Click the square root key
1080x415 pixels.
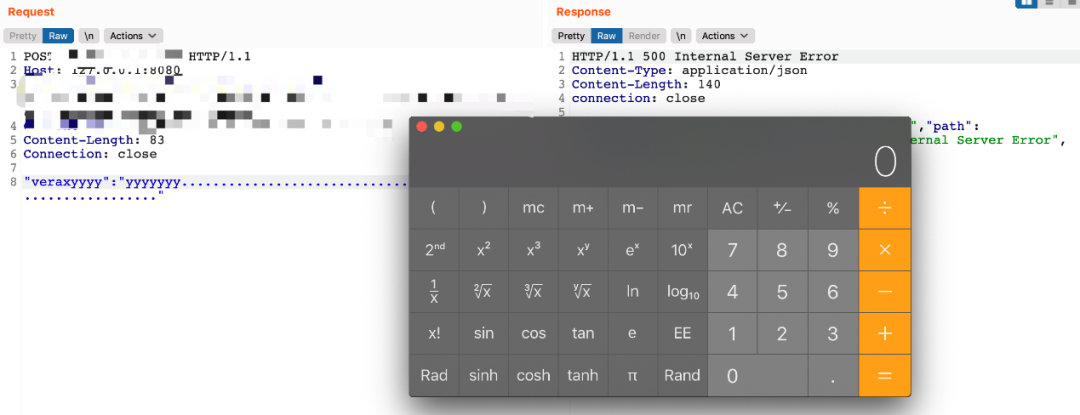point(484,292)
